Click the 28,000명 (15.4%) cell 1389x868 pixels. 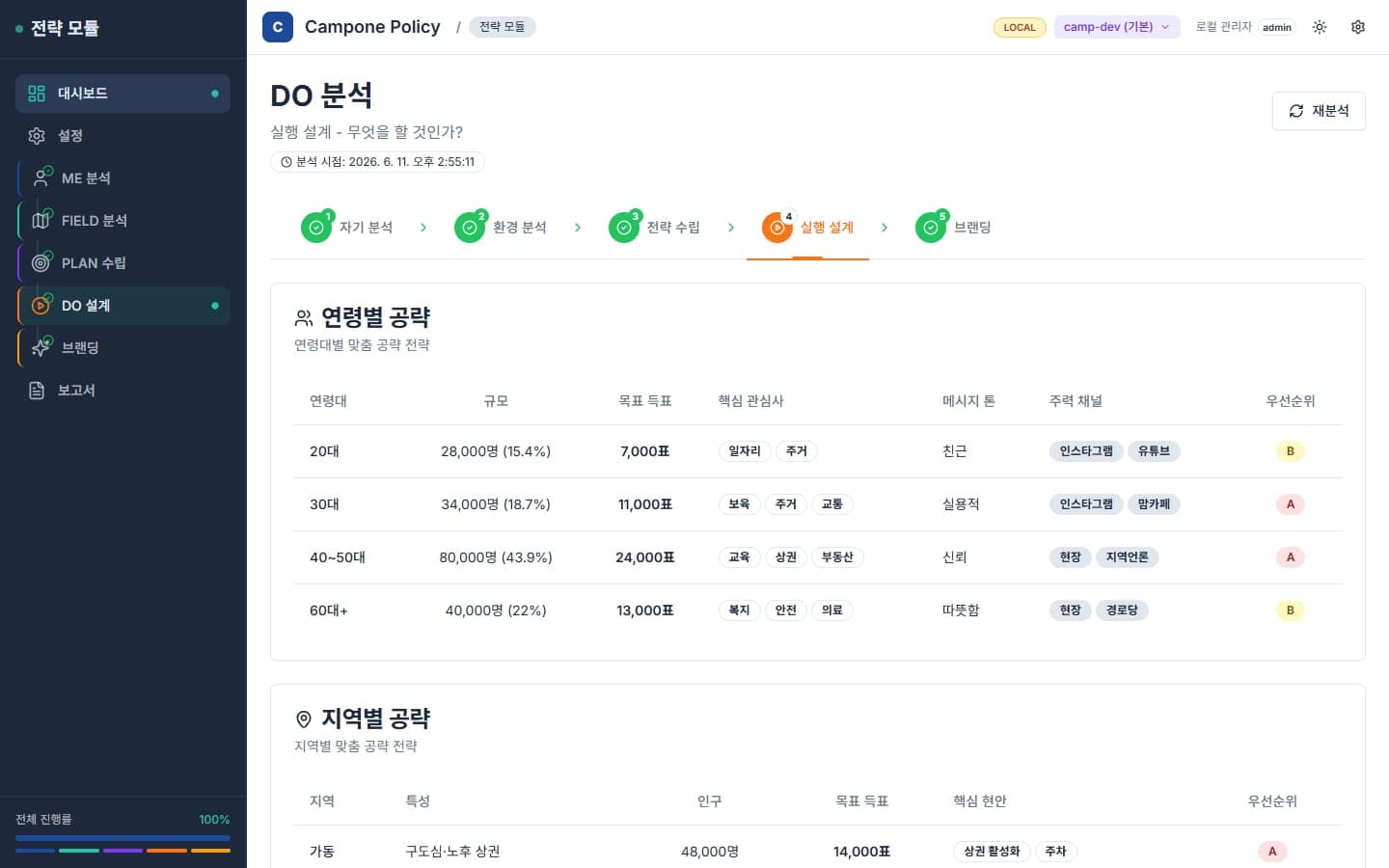pyautogui.click(x=496, y=451)
